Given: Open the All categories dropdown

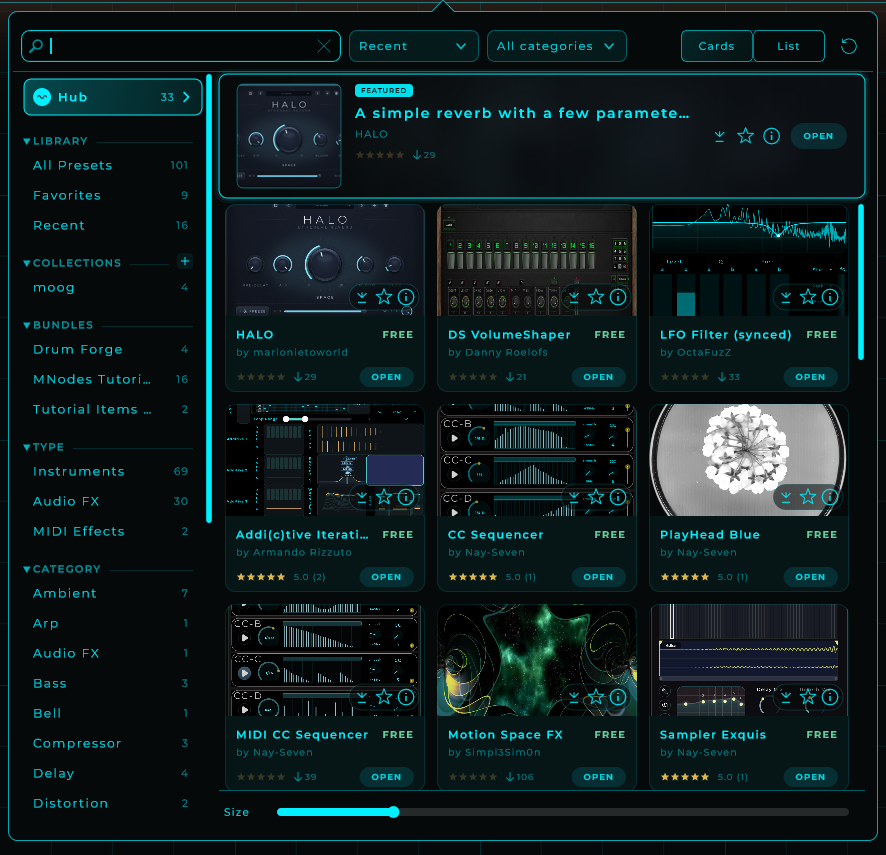Looking at the screenshot, I should point(557,46).
